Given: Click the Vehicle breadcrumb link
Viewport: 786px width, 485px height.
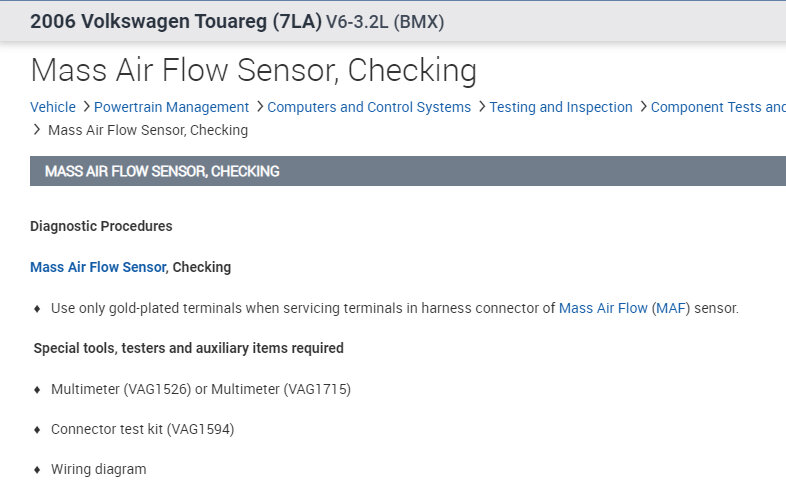Looking at the screenshot, I should click(52, 107).
